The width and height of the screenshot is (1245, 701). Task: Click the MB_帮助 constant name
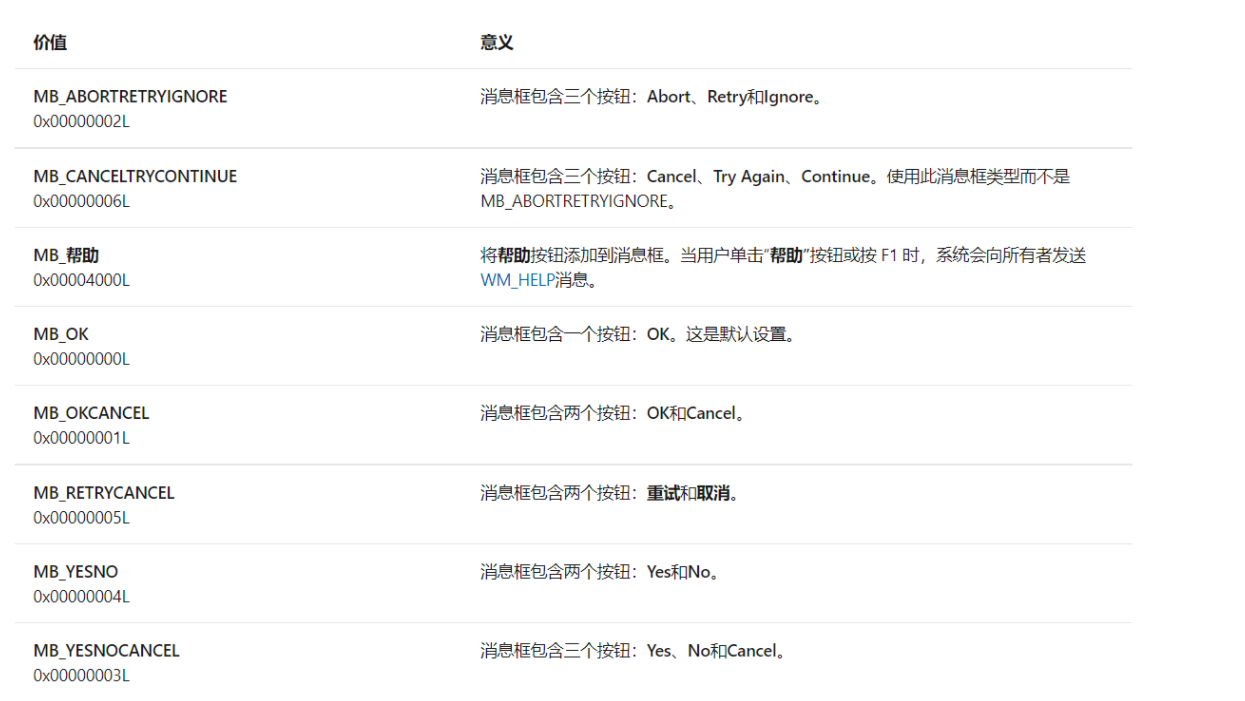pyautogui.click(x=66, y=255)
